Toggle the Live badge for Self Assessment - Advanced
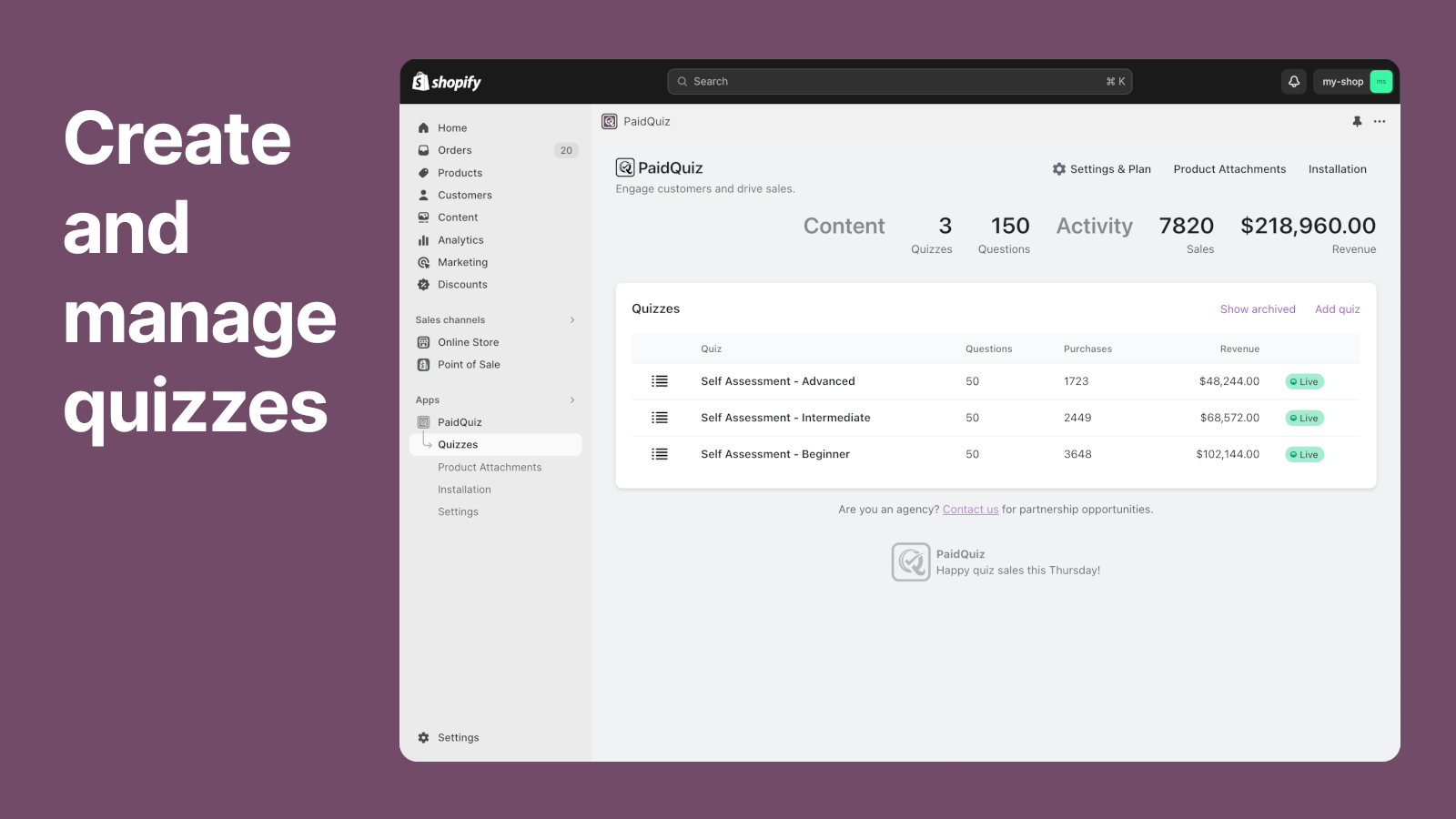This screenshot has height=819, width=1456. pos(1303,381)
